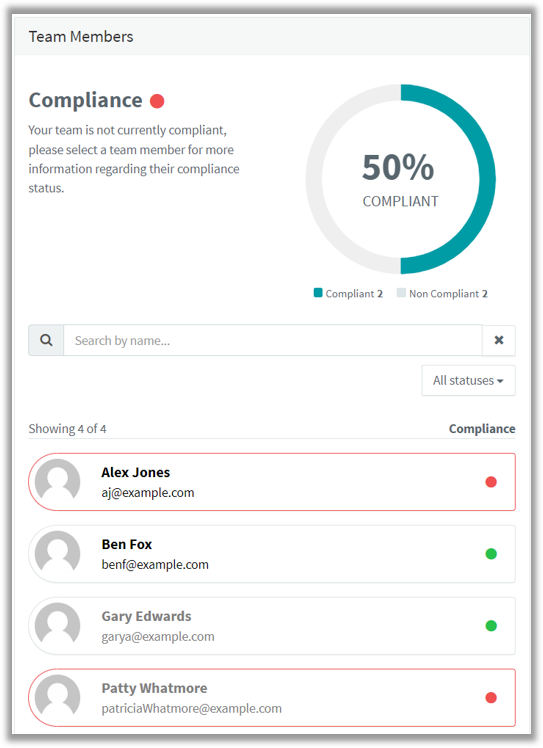Click the Search by name field
Screen dimensions: 543x748
point(273,340)
